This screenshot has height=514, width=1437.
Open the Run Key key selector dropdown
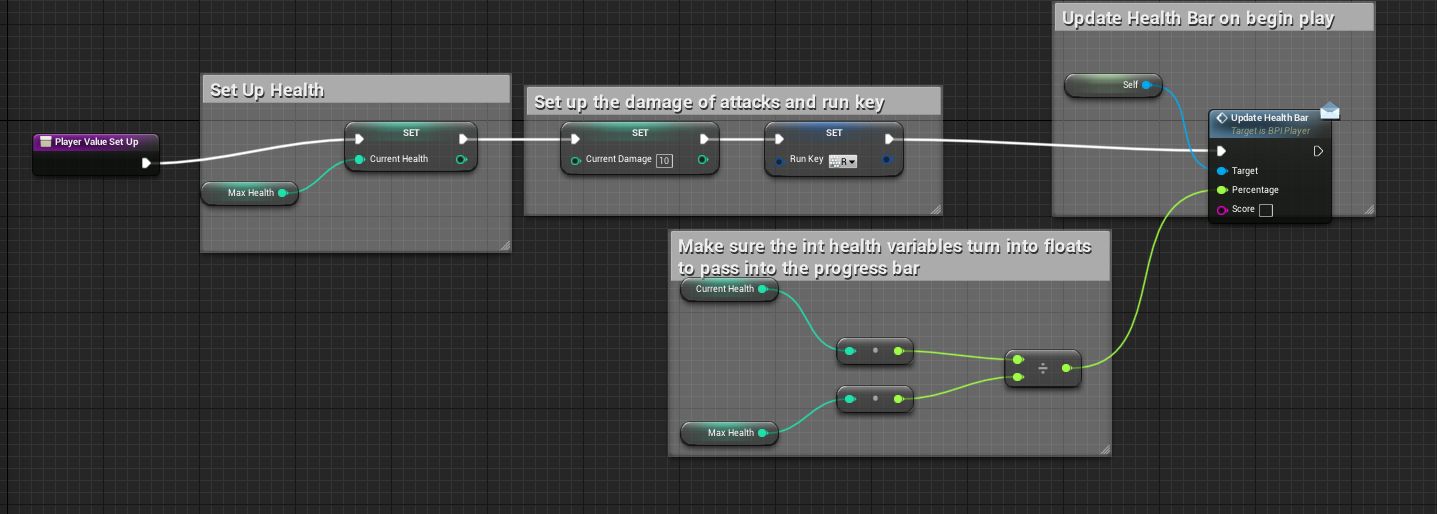[x=843, y=160]
